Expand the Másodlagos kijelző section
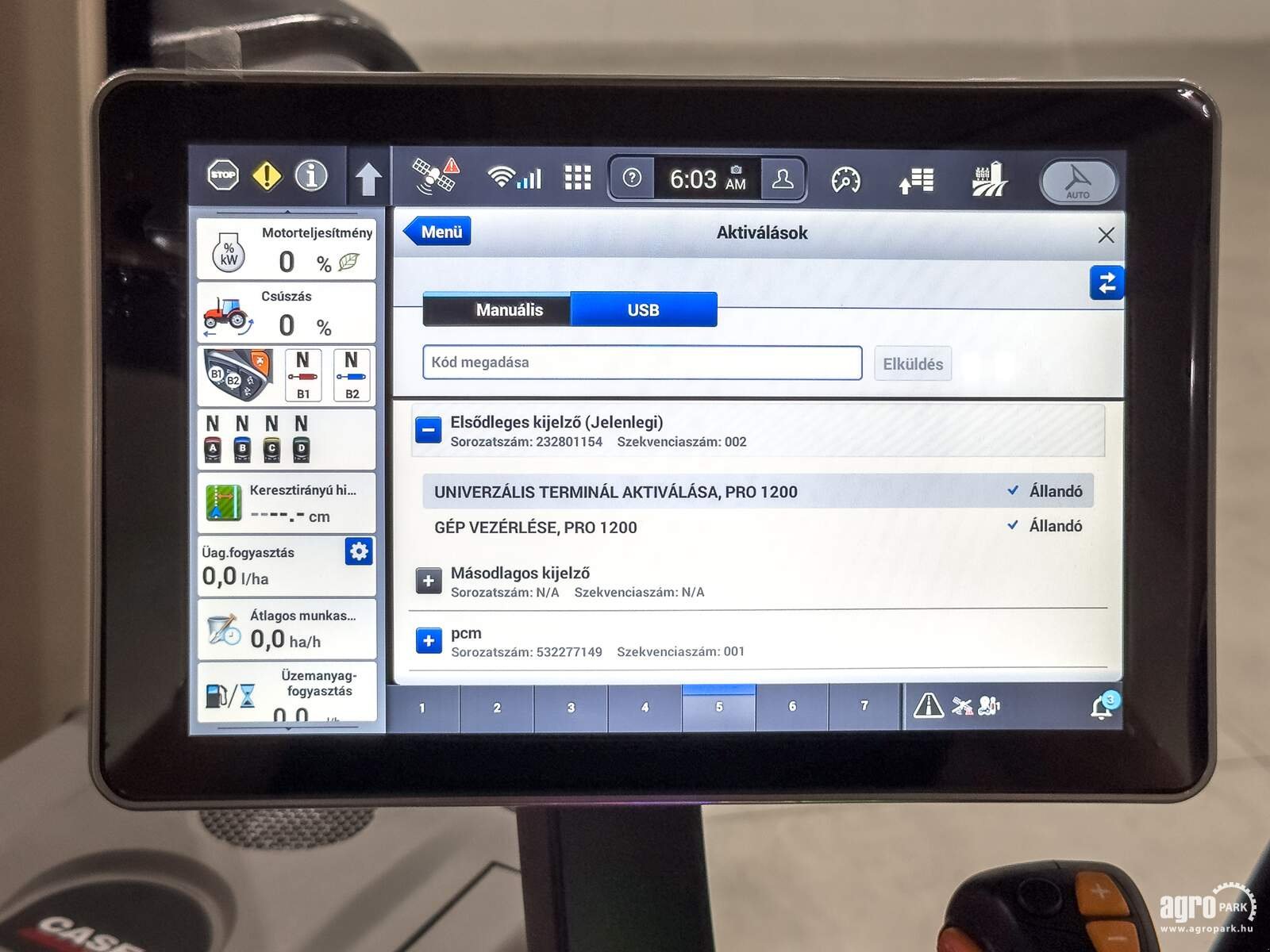This screenshot has width=1270, height=952. pyautogui.click(x=428, y=581)
